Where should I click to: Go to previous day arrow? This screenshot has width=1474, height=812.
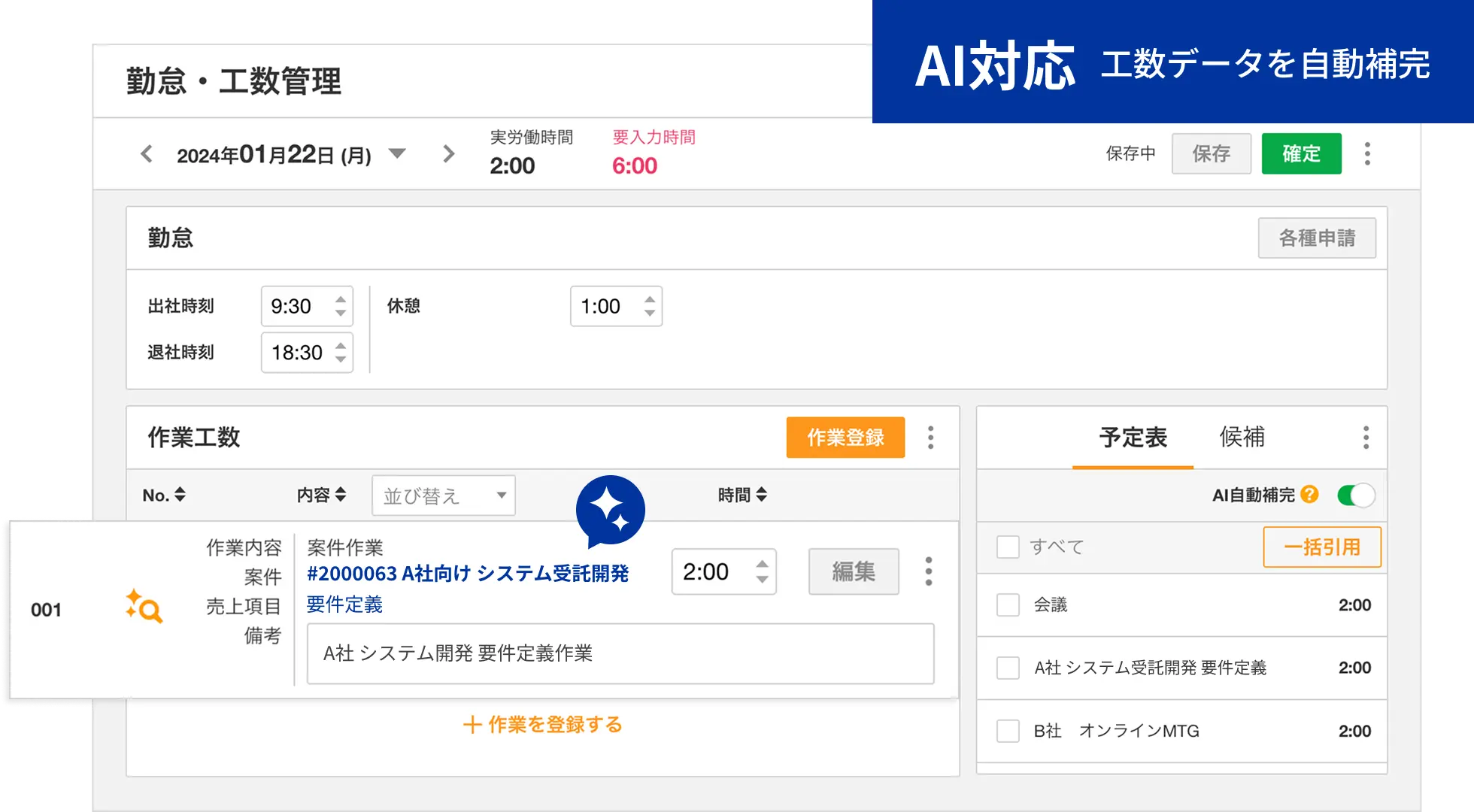[x=147, y=154]
